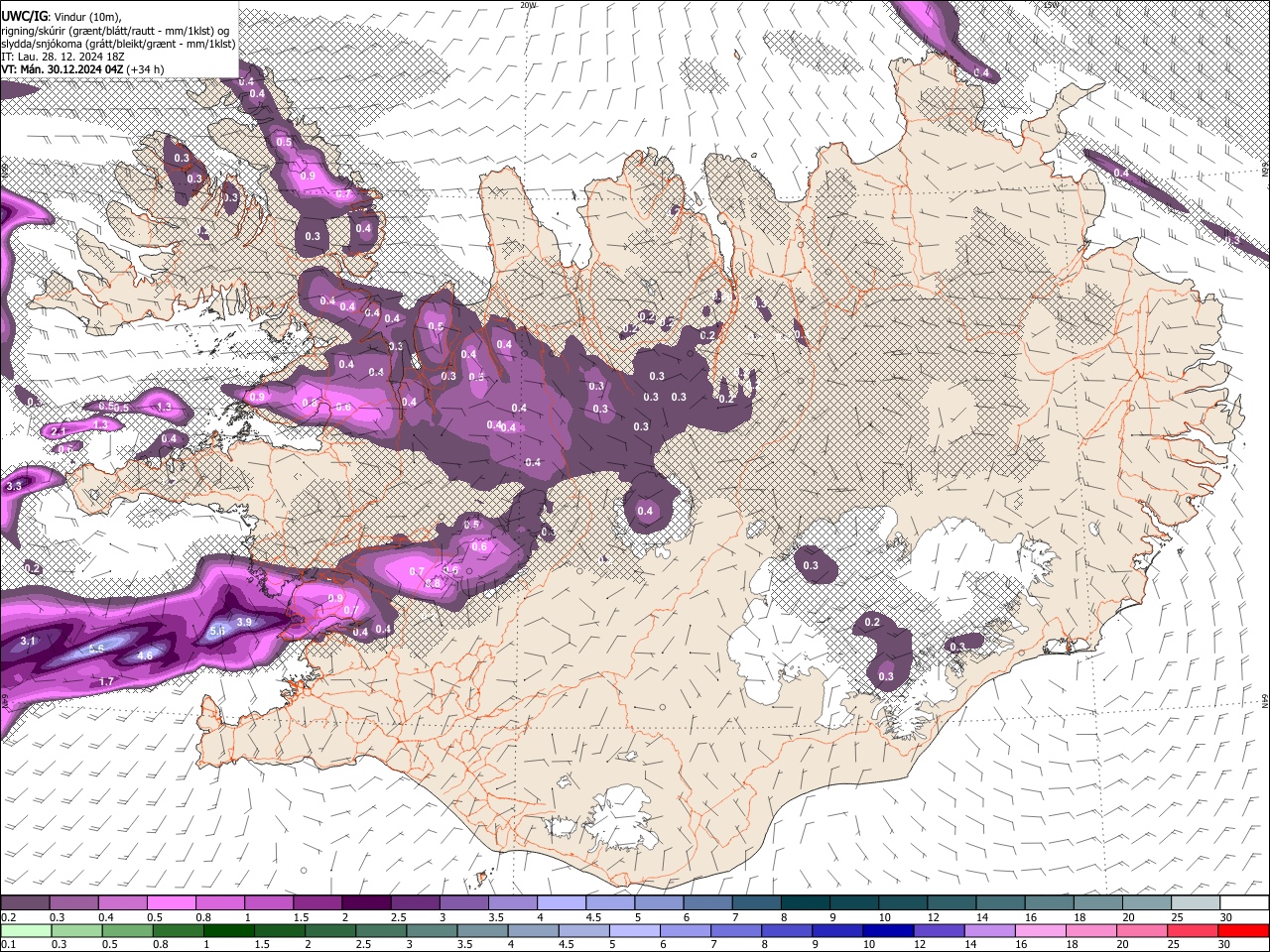This screenshot has height=952, width=1270.
Task: Pick the snow-row swatch between 4 and 4.5
Action: [x=562, y=903]
